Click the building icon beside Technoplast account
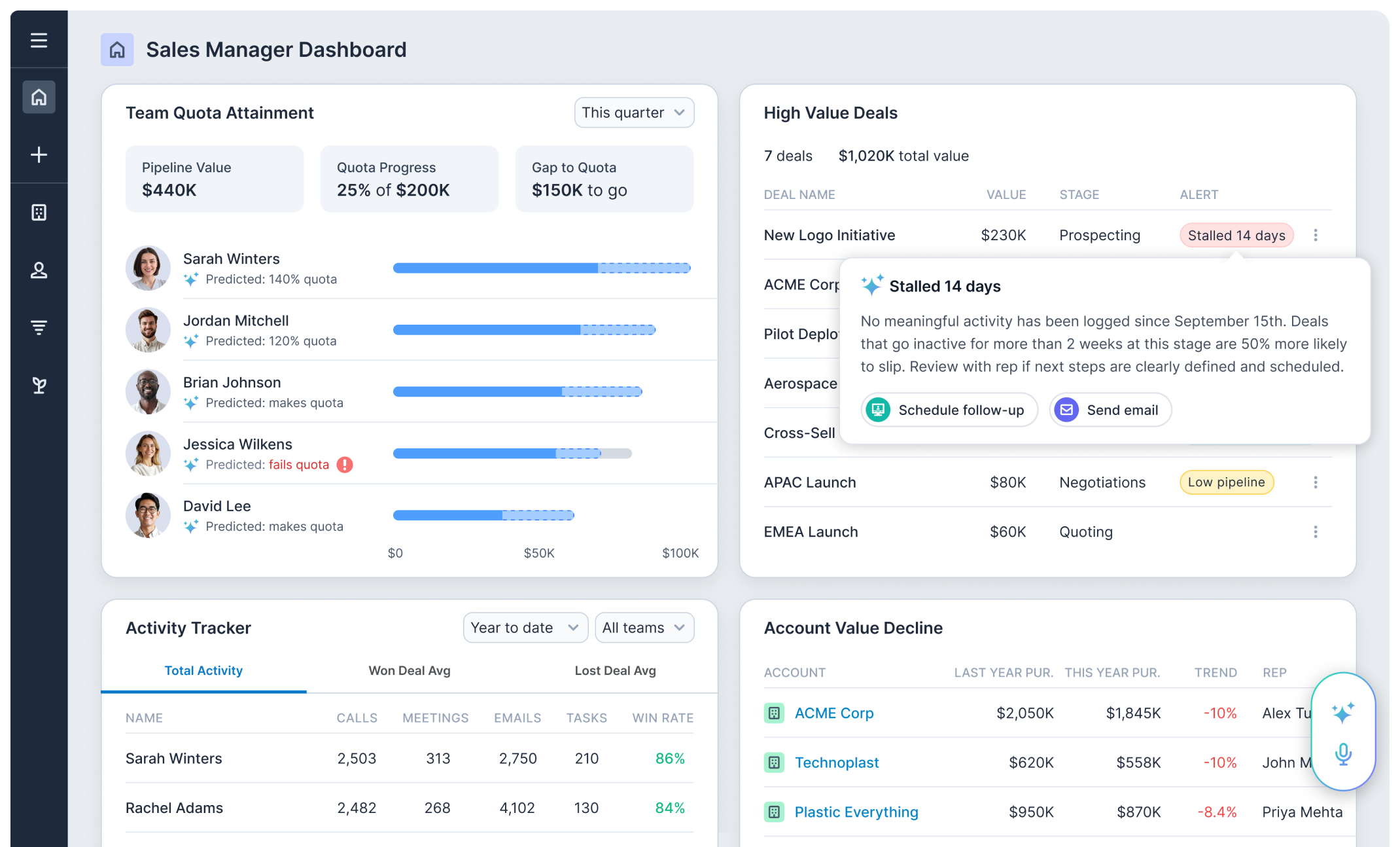This screenshot has height=847, width=1400. [774, 763]
